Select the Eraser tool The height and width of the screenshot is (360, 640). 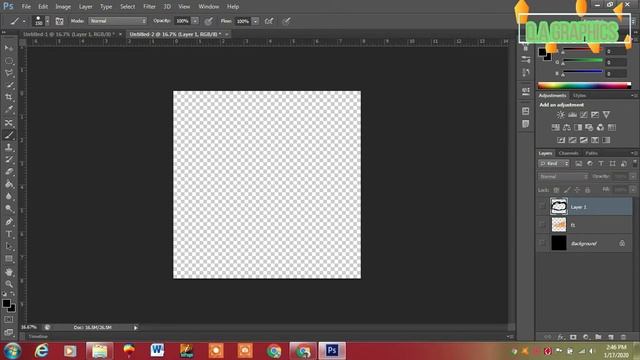coord(9,172)
